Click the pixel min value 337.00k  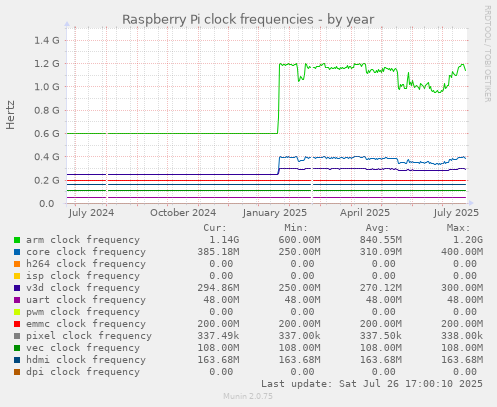click(x=299, y=336)
